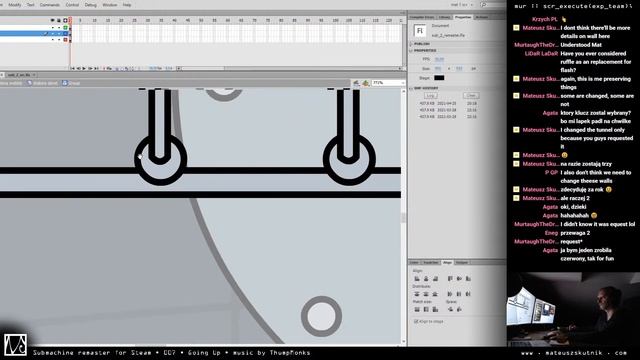Click the Fl document icon in Properties
This screenshot has width=640, height=360.
(420, 31)
